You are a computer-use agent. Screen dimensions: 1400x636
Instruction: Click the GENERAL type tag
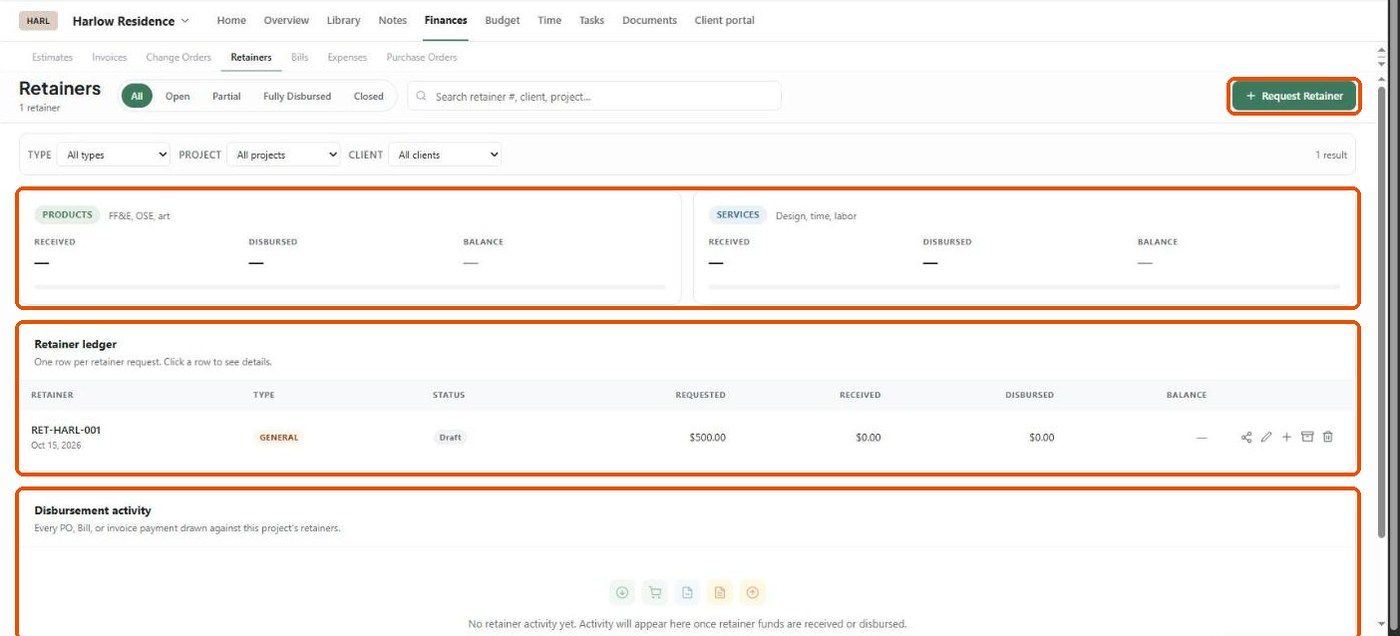point(279,437)
